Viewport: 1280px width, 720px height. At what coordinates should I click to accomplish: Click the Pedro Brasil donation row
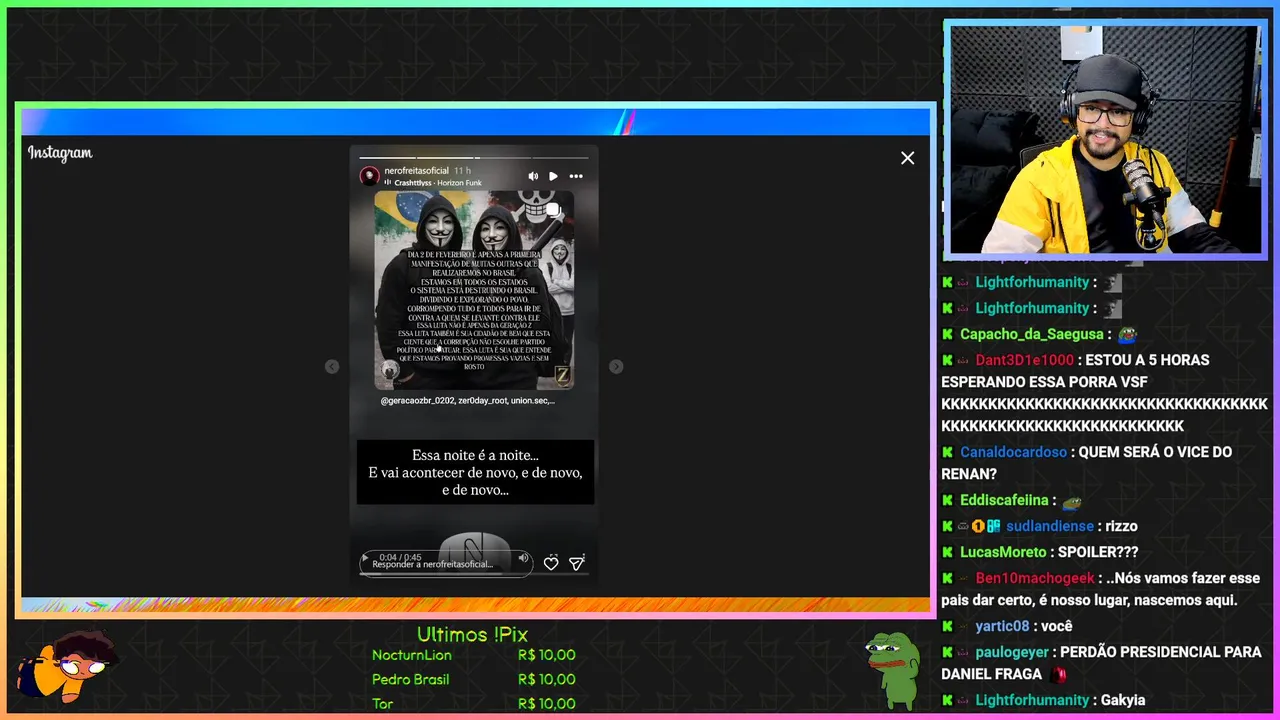tap(474, 679)
